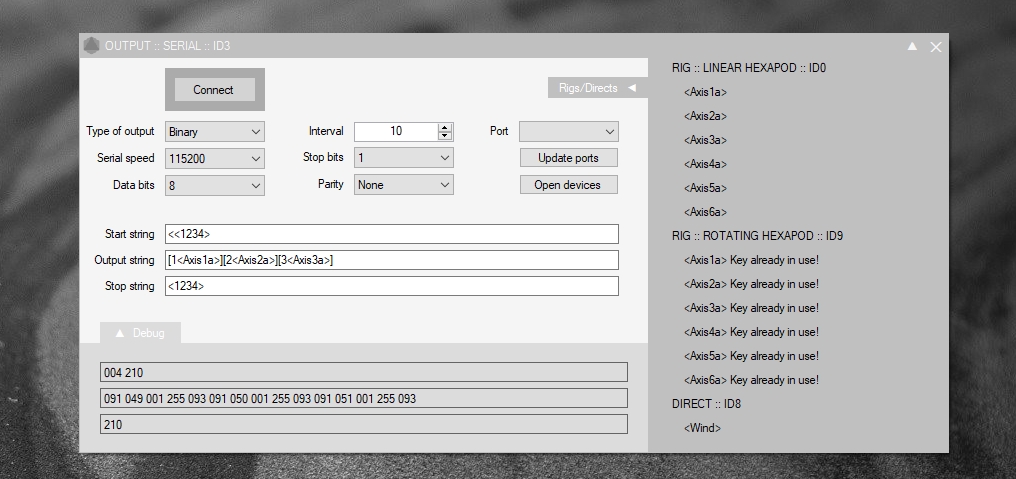Click the Update ports button
This screenshot has height=479, width=1016.
(x=568, y=158)
